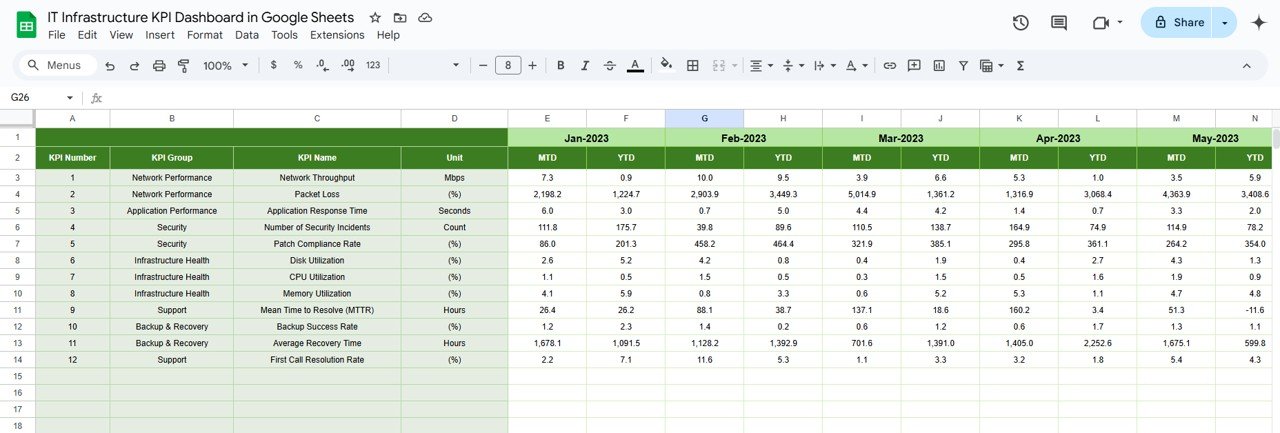Select the Network Throughput cell
The height and width of the screenshot is (433, 1280).
317,177
